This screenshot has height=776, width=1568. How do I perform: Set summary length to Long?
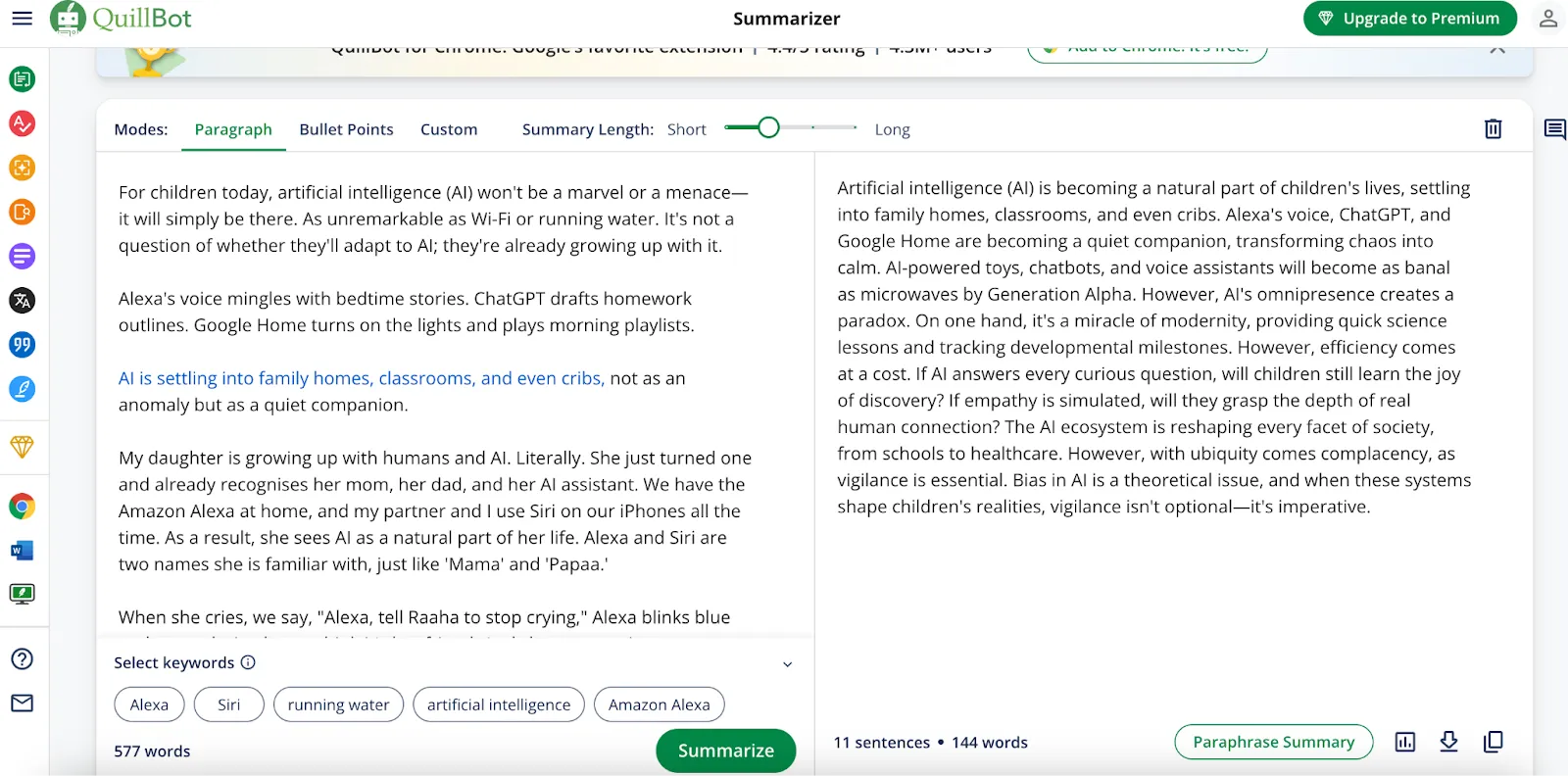[892, 129]
